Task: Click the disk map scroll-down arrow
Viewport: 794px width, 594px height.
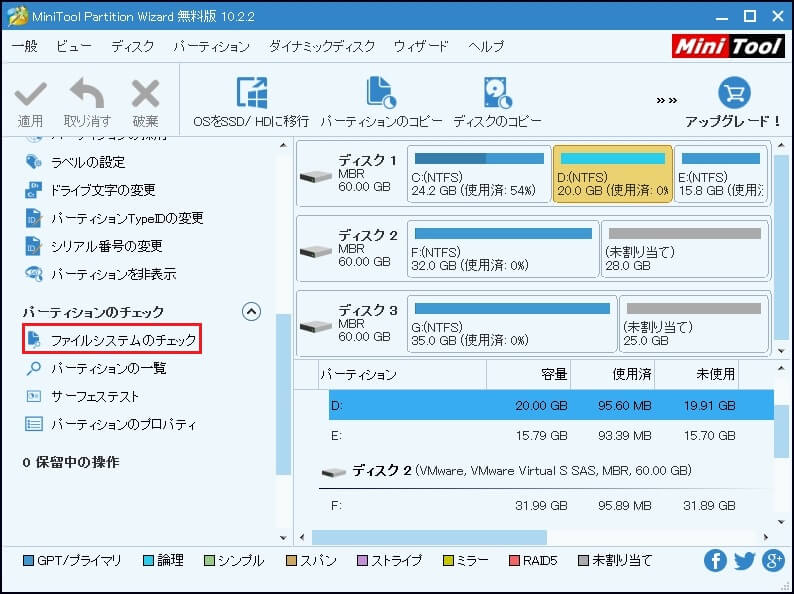Action: (781, 351)
